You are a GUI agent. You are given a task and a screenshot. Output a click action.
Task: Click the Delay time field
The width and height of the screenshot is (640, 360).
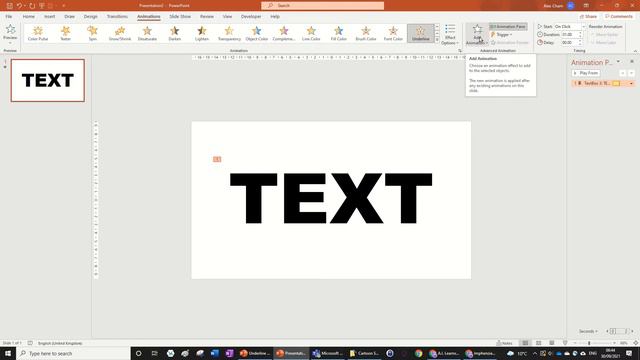pos(569,42)
